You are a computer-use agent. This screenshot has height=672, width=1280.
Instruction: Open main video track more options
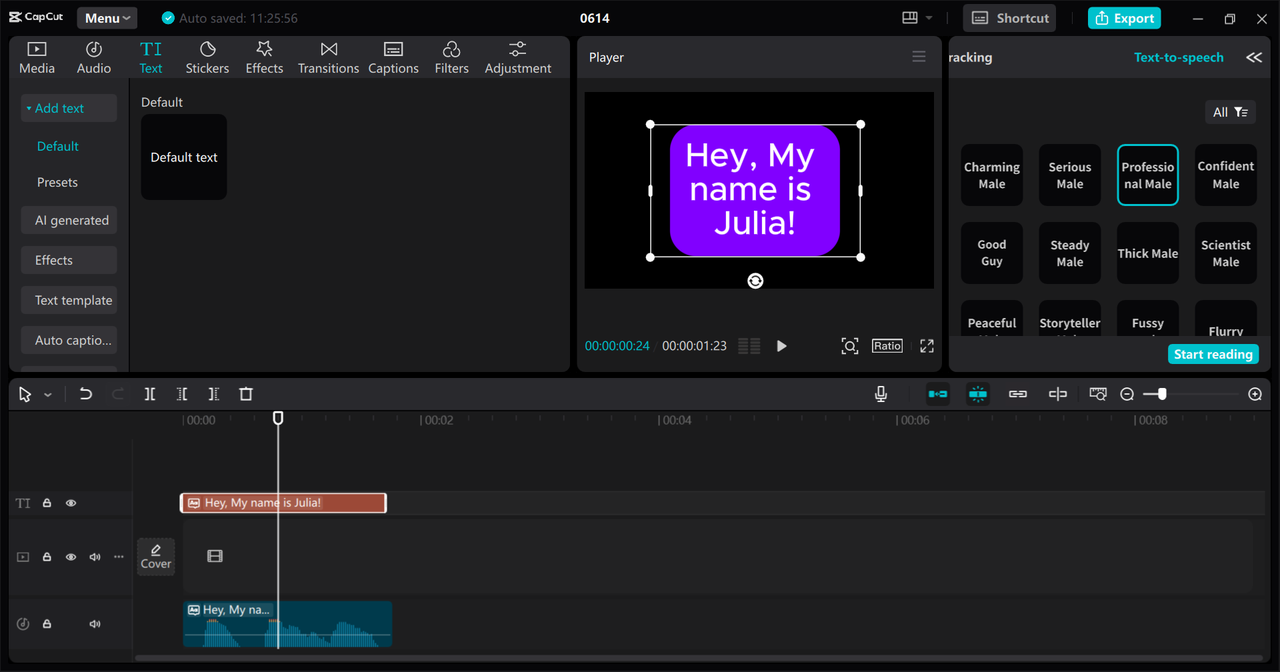[x=119, y=557]
